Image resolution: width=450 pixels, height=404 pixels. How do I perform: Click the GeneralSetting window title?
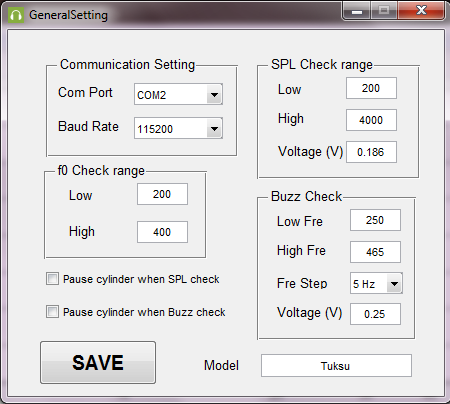68,15
